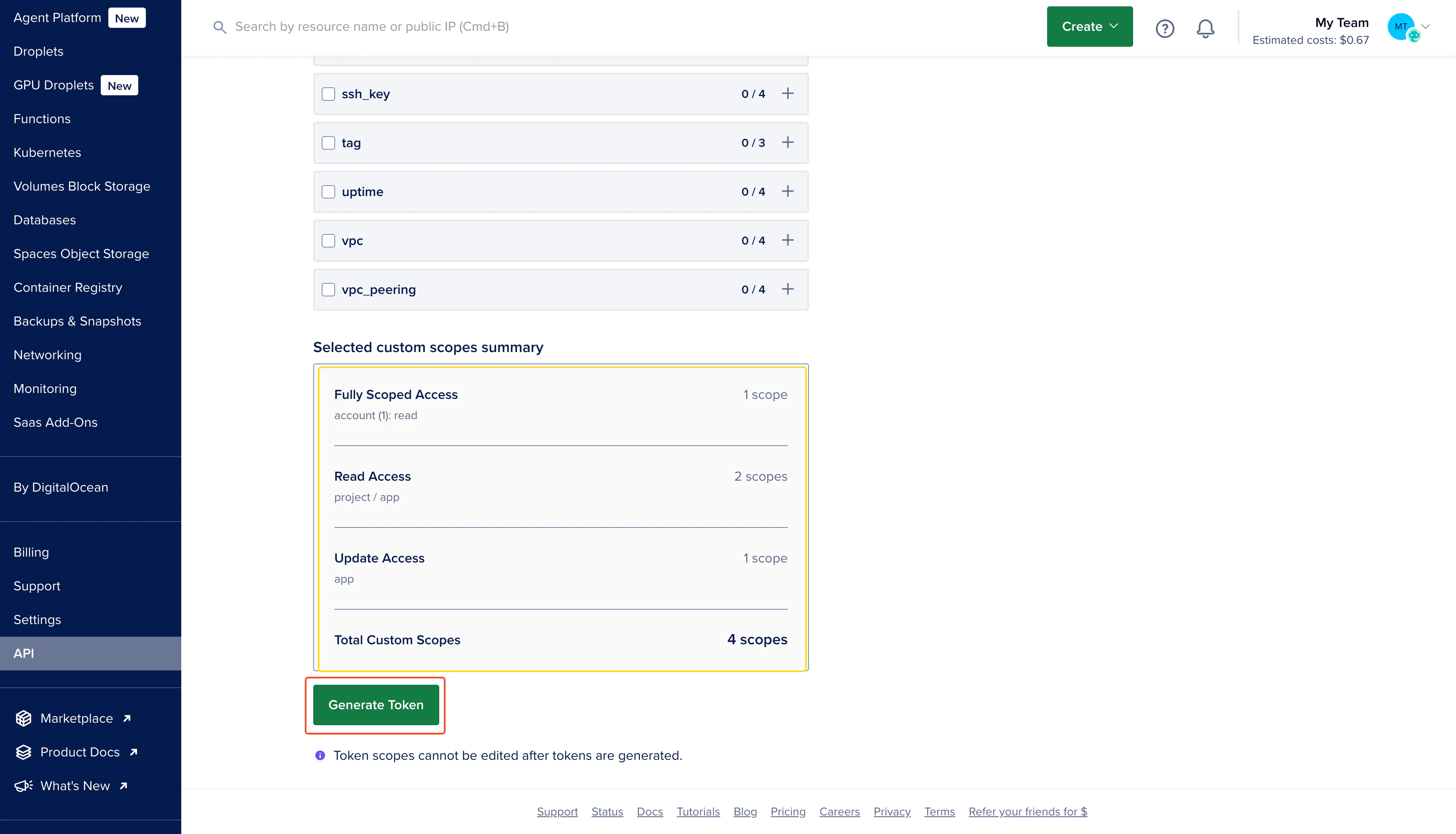Image resolution: width=1456 pixels, height=834 pixels.
Task: Open Functions in sidebar
Action: coord(42,119)
